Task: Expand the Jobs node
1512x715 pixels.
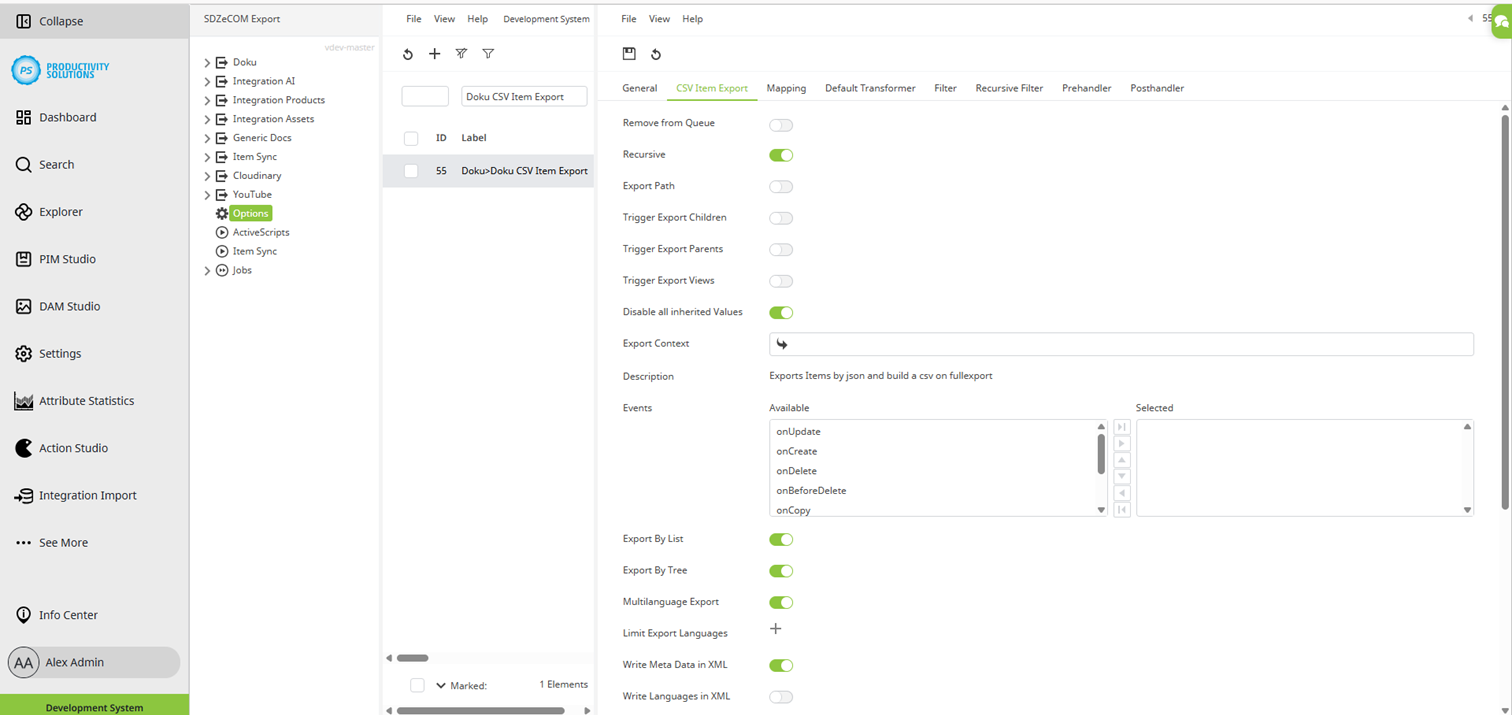Action: (x=207, y=271)
